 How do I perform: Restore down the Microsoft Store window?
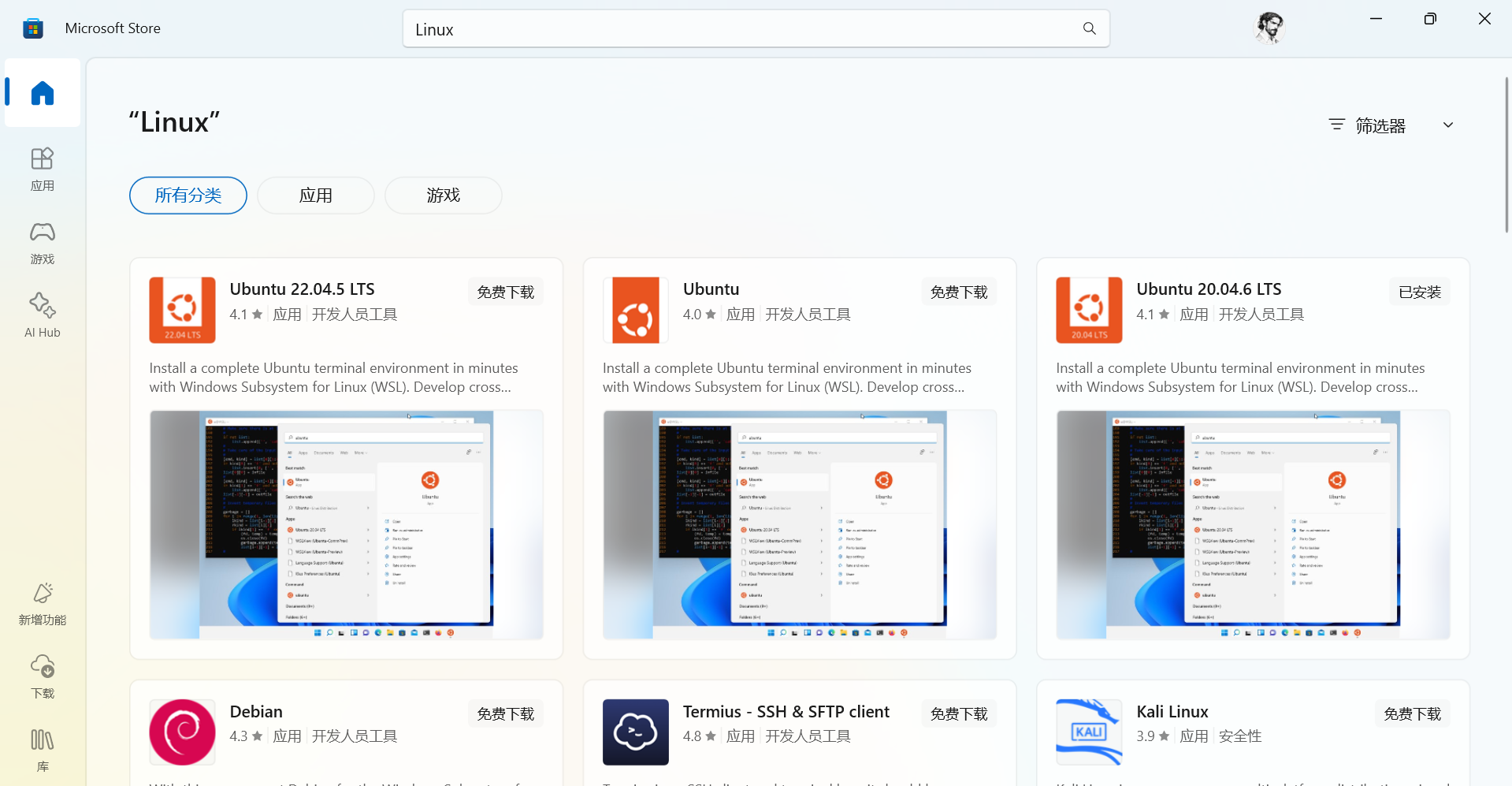tap(1430, 18)
